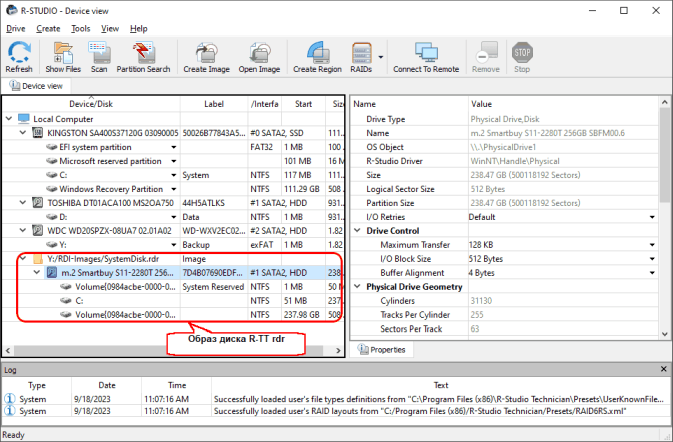Select the Properties tab
The width and height of the screenshot is (673, 442).
[382, 350]
